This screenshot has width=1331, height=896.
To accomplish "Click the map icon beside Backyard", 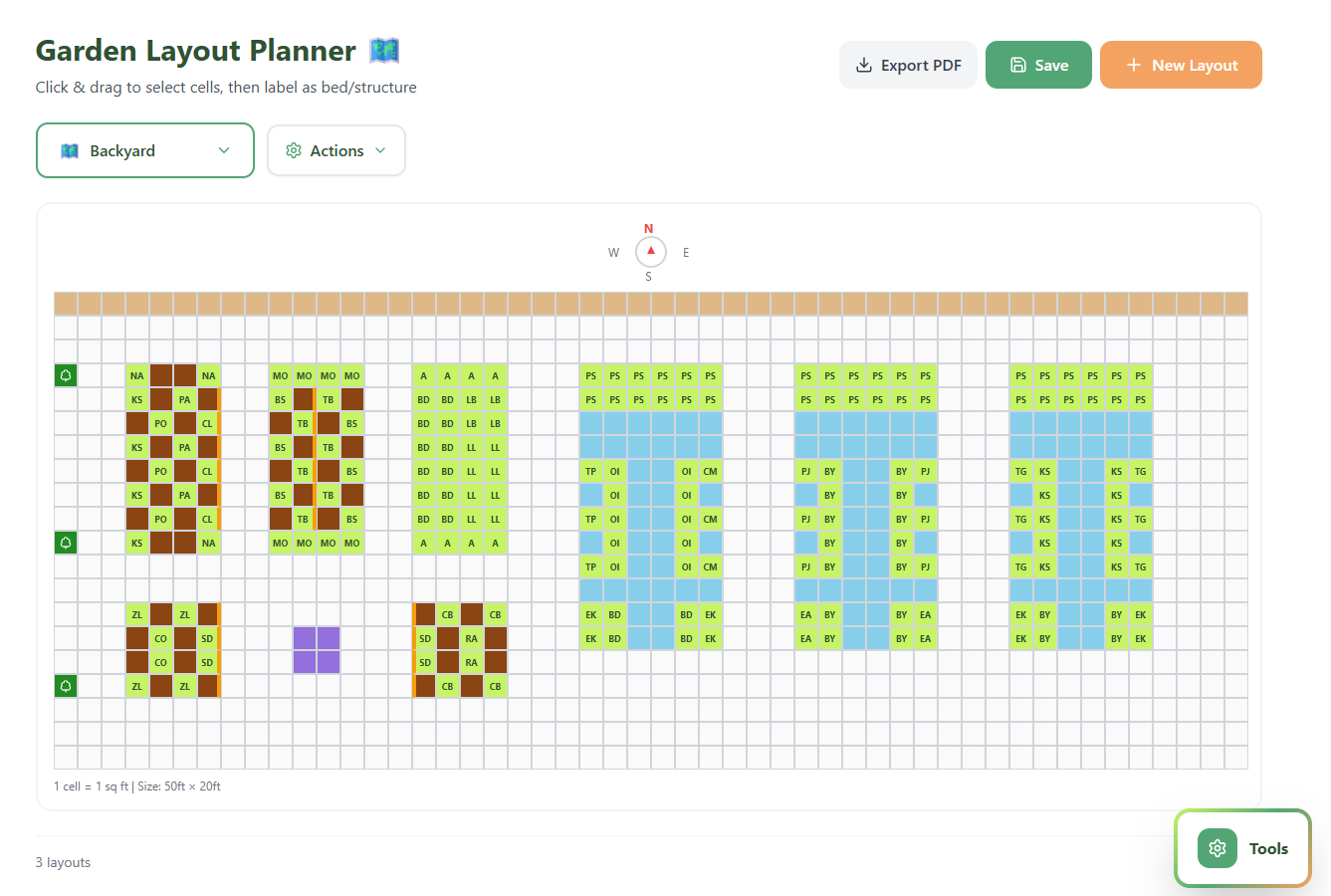I will (x=70, y=151).
